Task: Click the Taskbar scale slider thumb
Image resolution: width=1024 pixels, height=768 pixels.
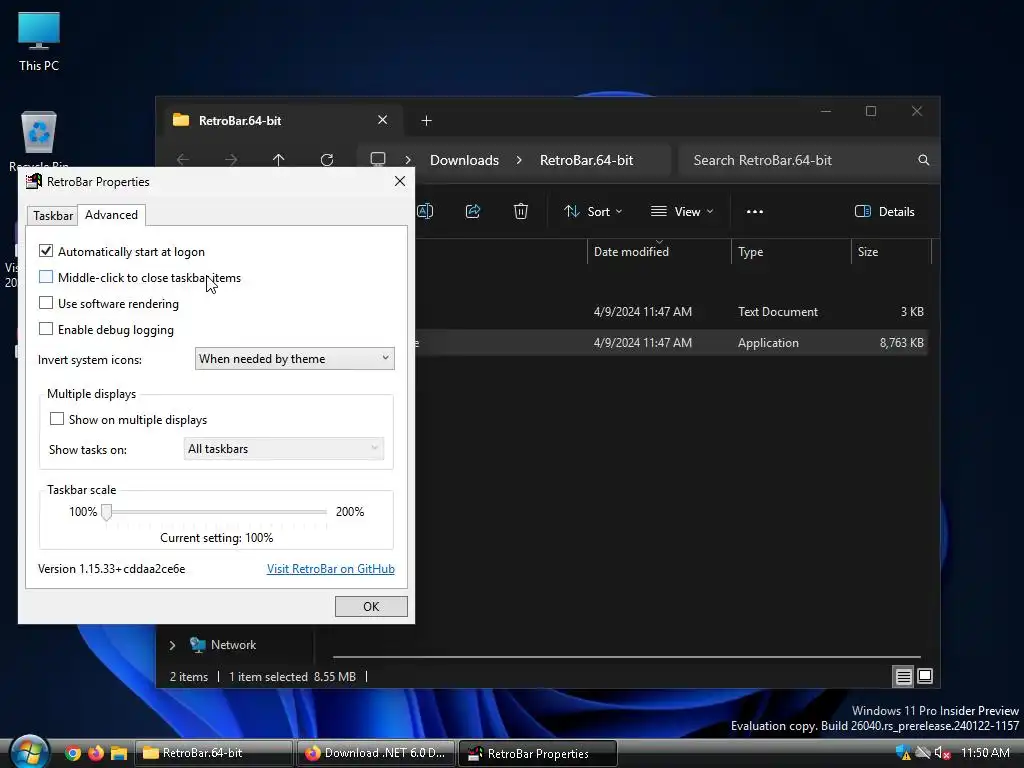Action: point(106,512)
